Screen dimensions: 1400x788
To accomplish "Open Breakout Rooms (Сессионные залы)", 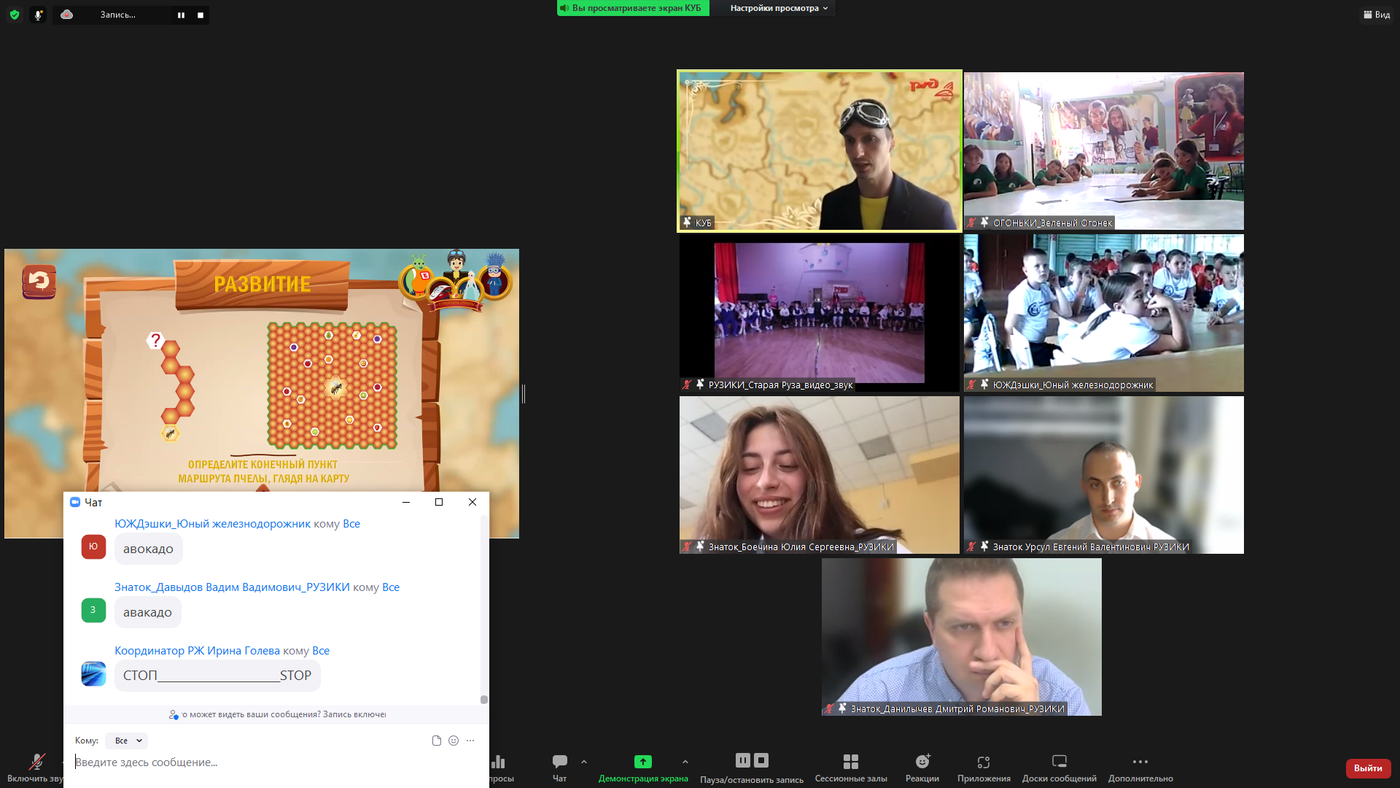I will 850,763.
